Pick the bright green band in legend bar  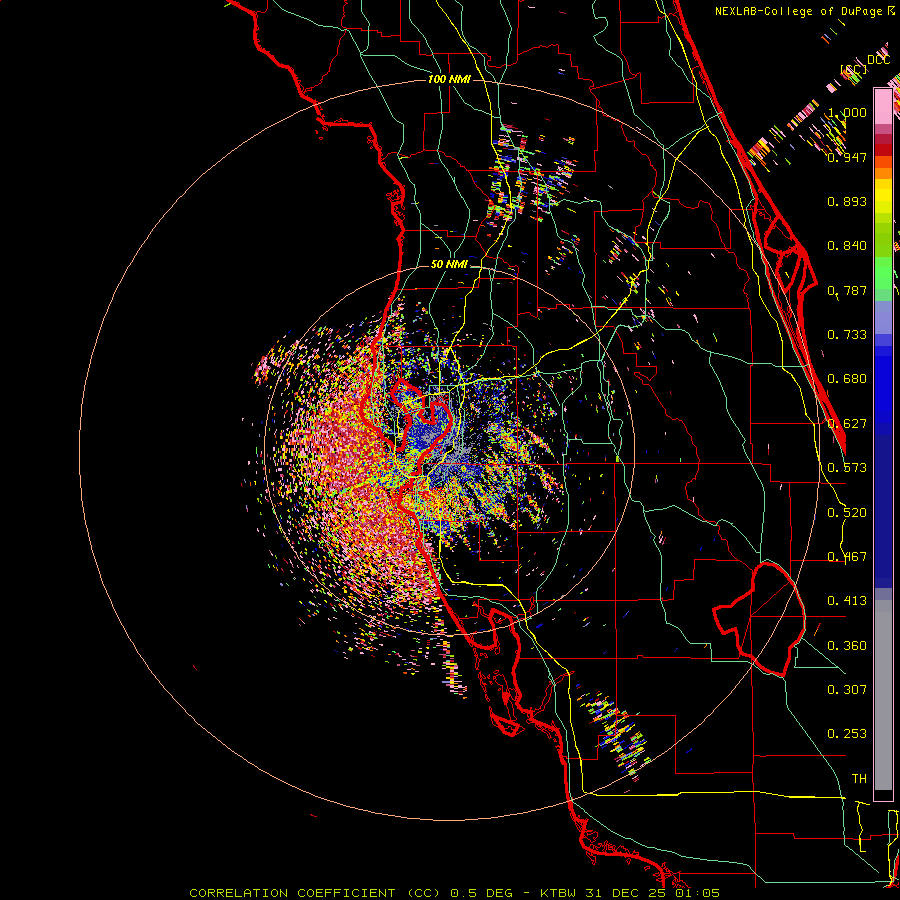883,273
